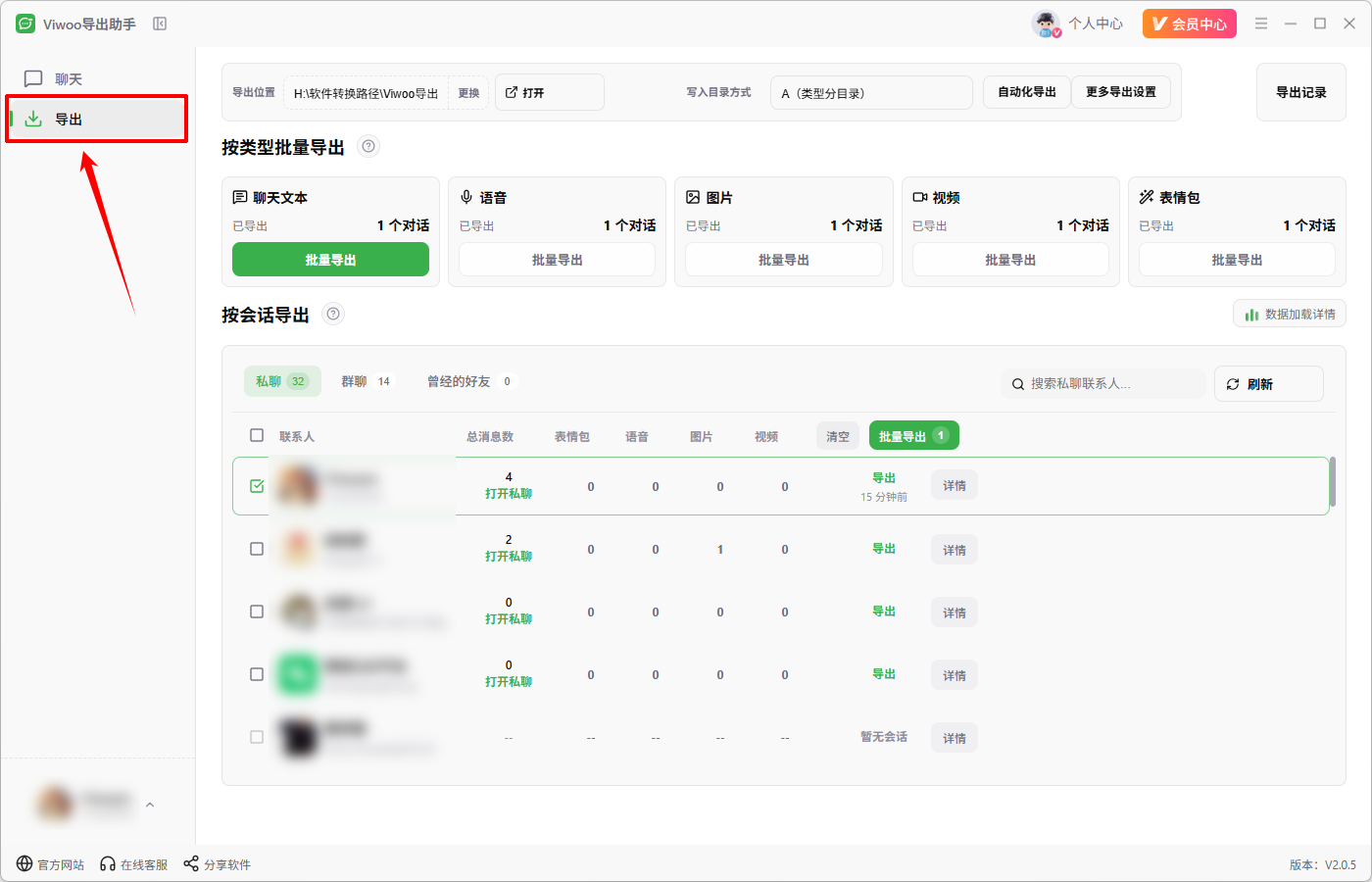Open 导出记录 export history
The image size is (1372, 882).
(x=1300, y=92)
